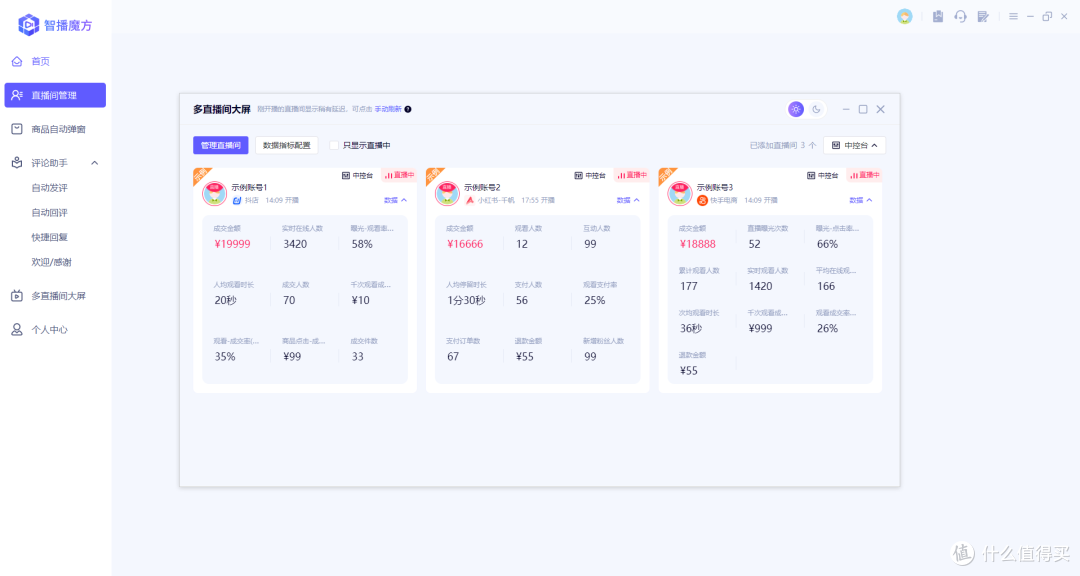
Task: Open the feedback note-and-pencil icon
Action: point(983,17)
